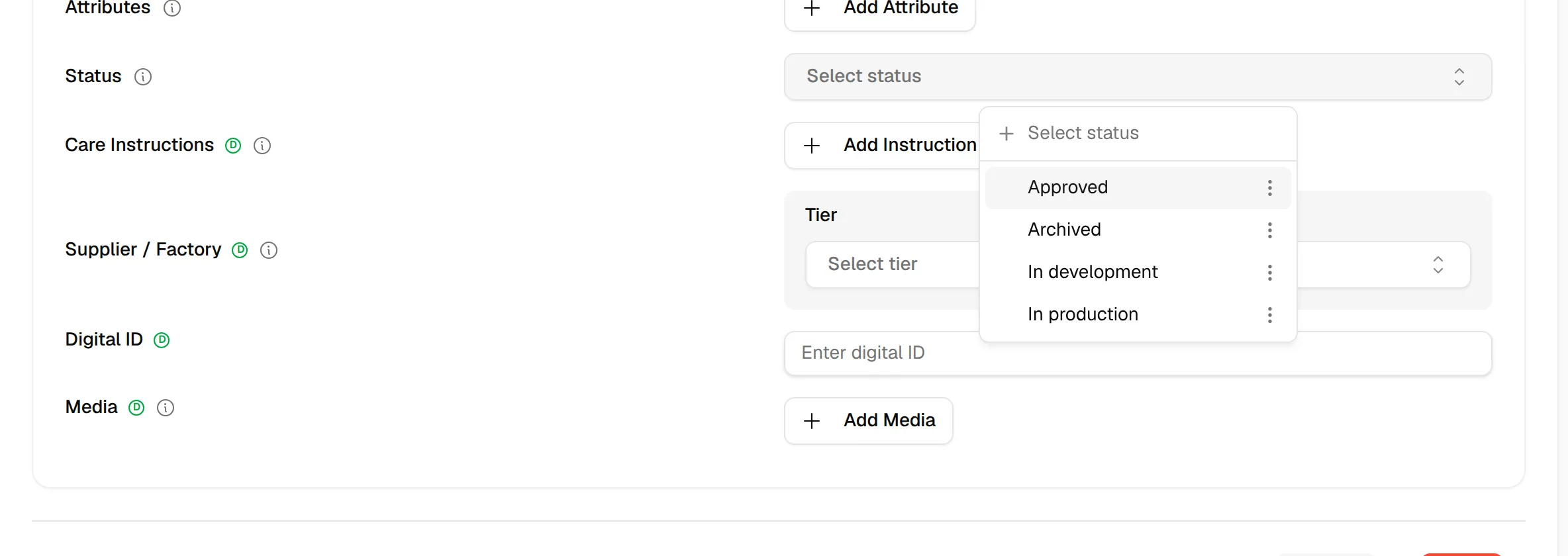1568x556 pixels.
Task: Show info tooltip for Attributes
Action: [172, 8]
